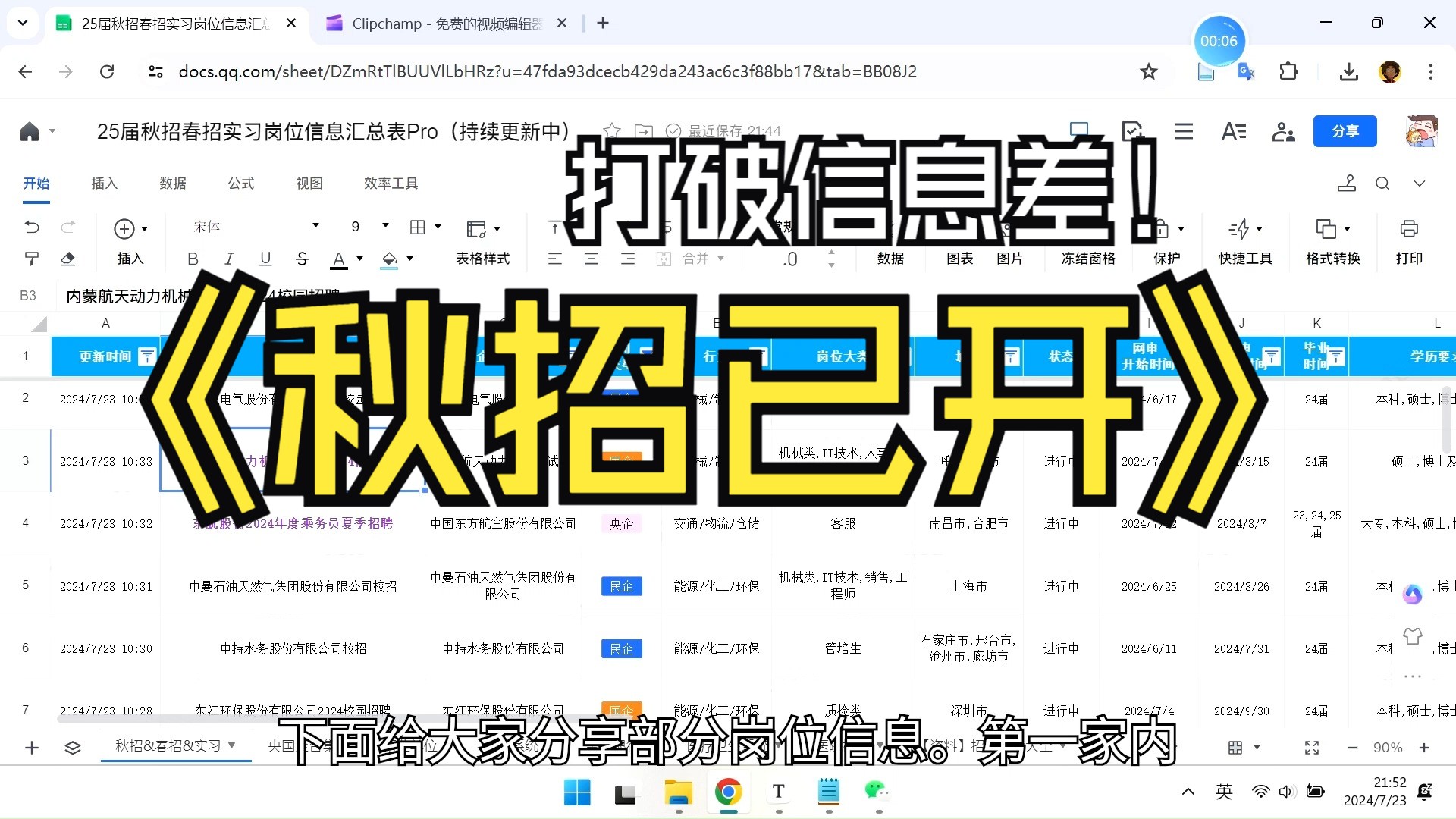Open the 数据 toolbar button
The height and width of the screenshot is (819, 1456).
tap(890, 259)
